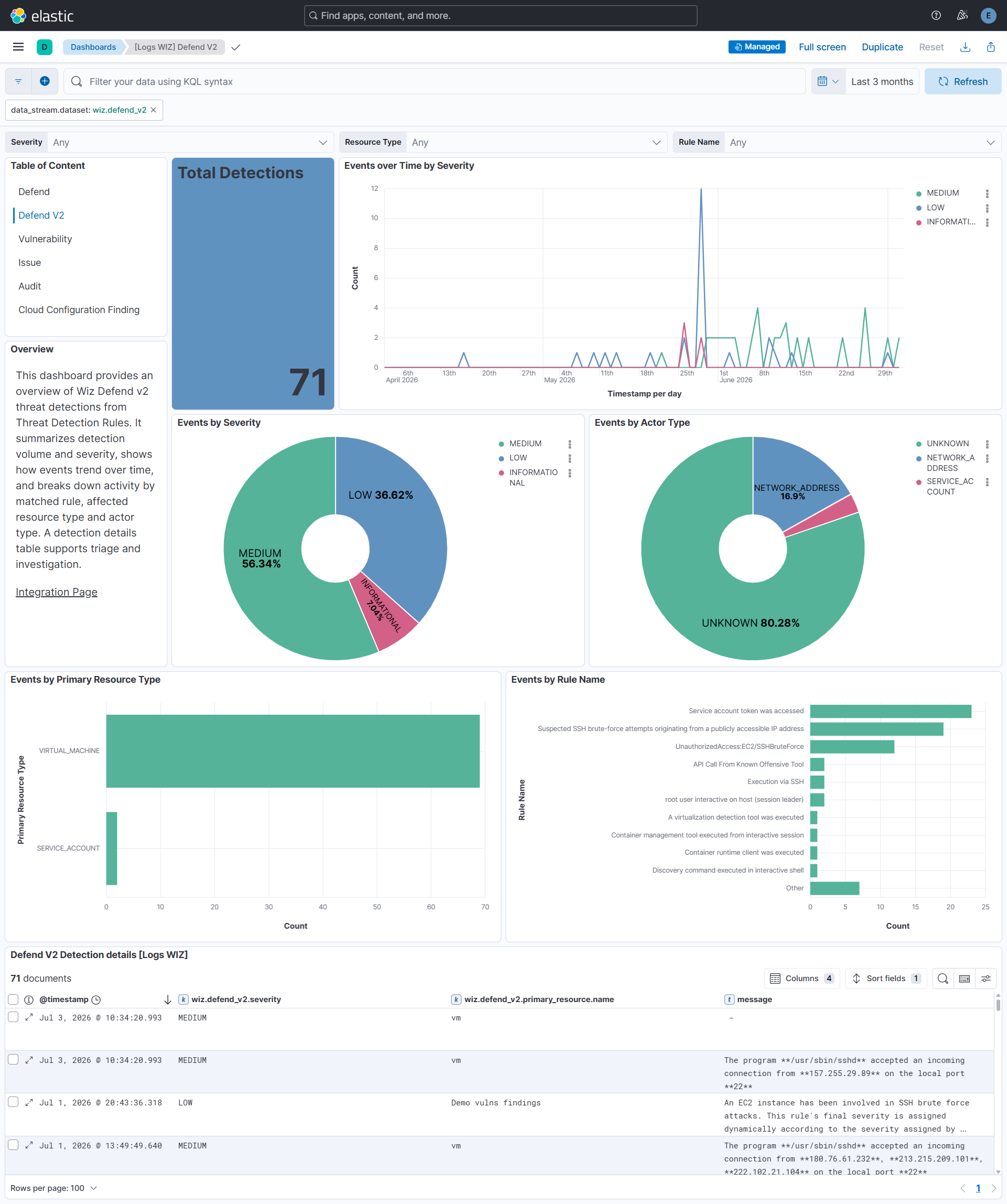Click the global search field

tap(501, 16)
